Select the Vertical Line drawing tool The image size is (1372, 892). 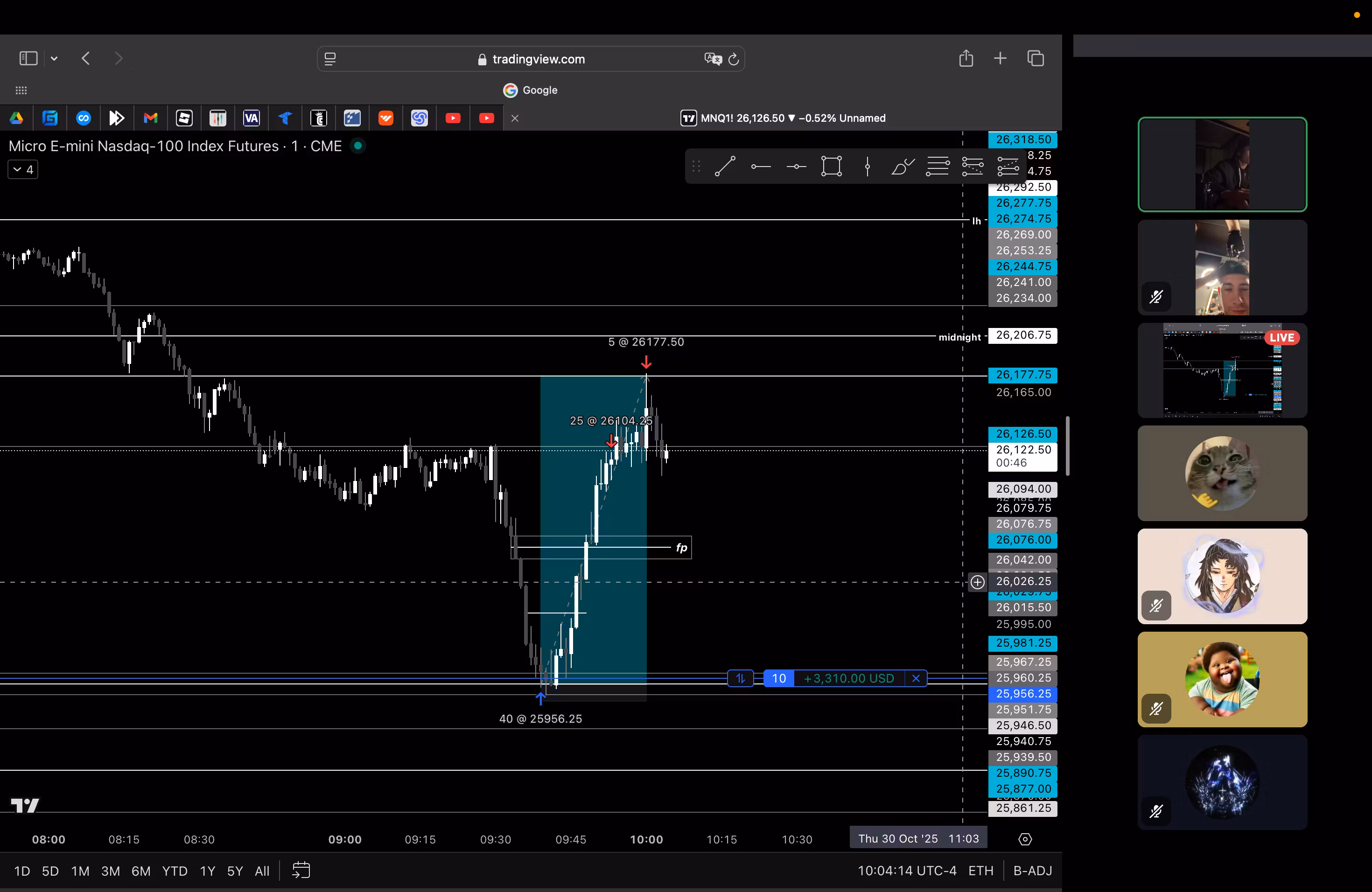[867, 167]
